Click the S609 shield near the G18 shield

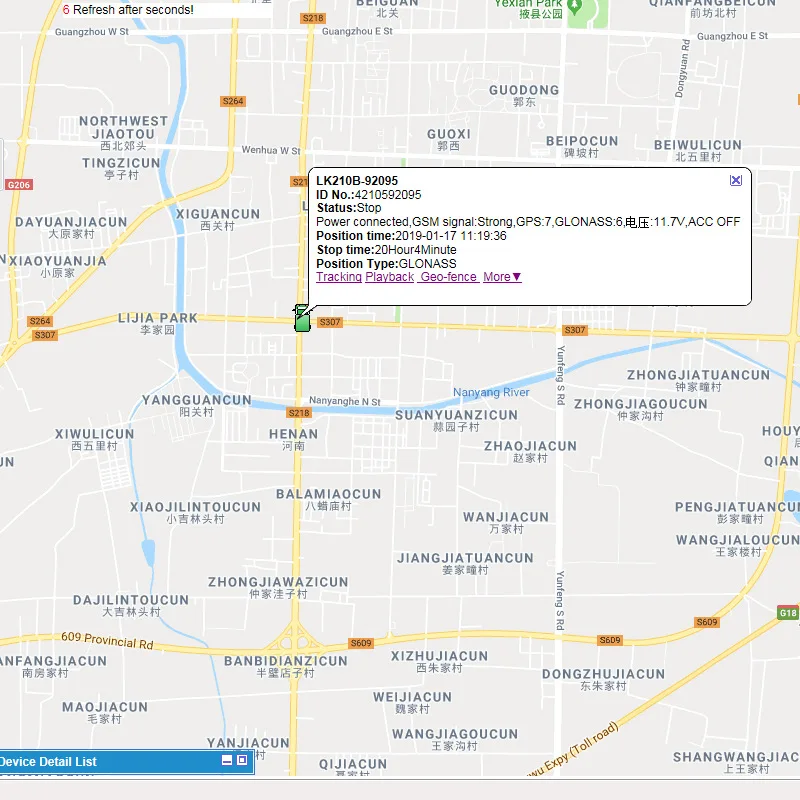point(707,622)
